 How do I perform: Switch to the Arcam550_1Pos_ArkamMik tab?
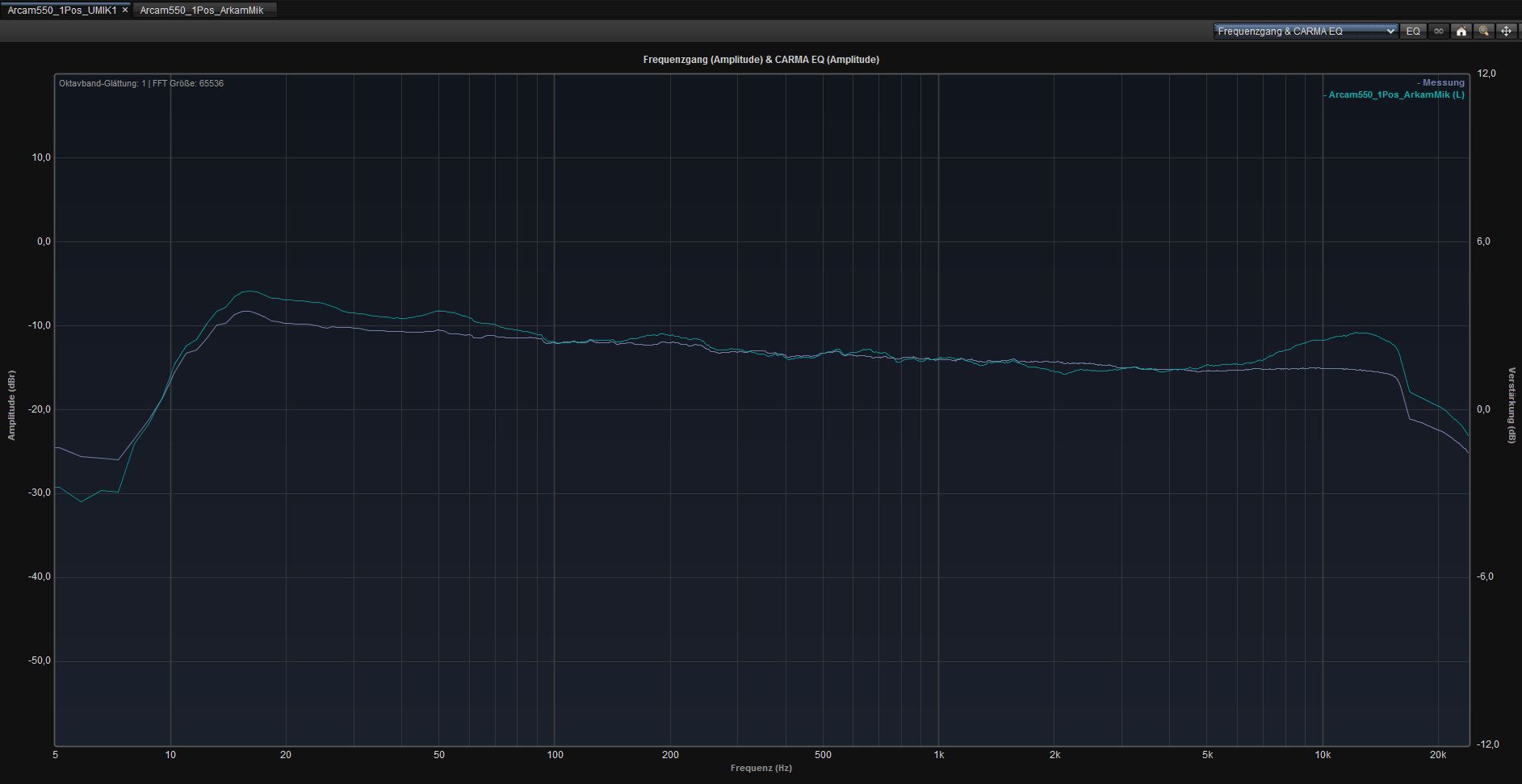click(202, 10)
